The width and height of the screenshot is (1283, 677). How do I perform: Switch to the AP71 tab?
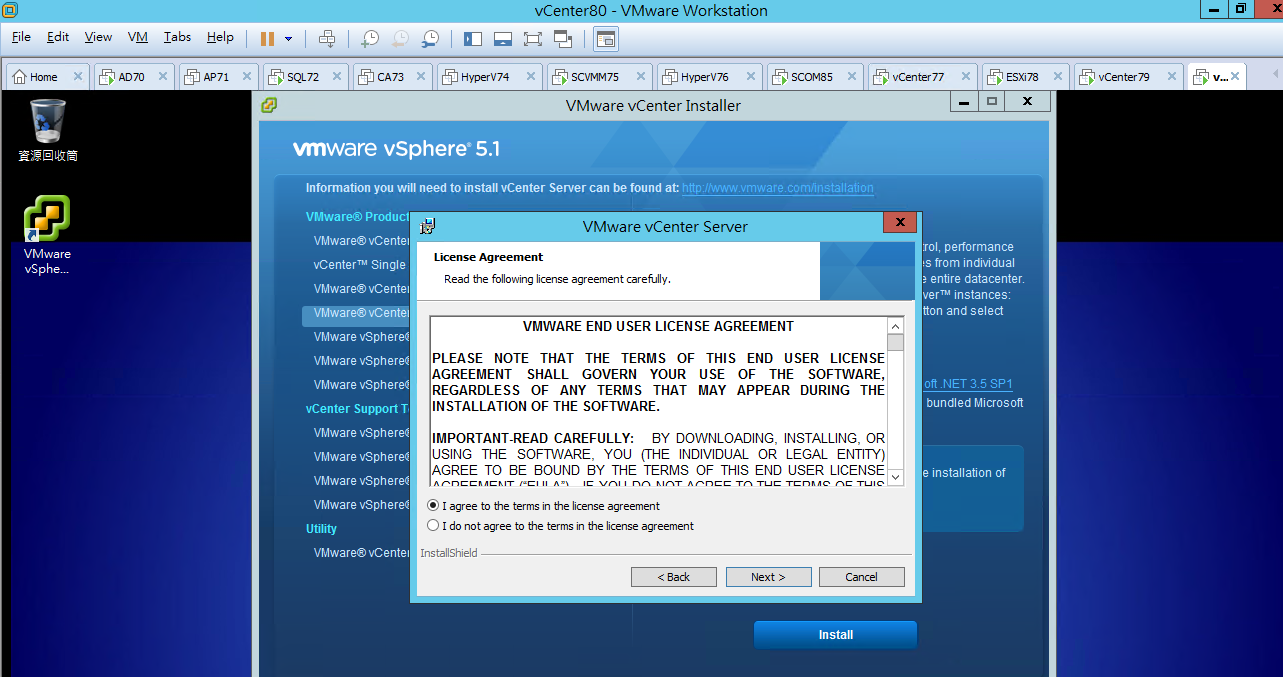pyautogui.click(x=216, y=76)
